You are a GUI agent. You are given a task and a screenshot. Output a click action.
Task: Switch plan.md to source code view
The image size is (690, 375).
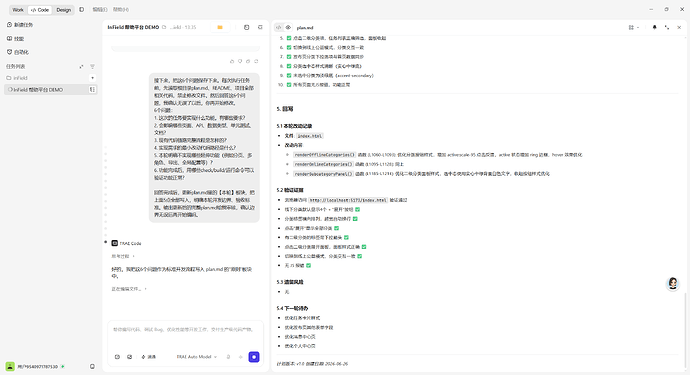[279, 27]
